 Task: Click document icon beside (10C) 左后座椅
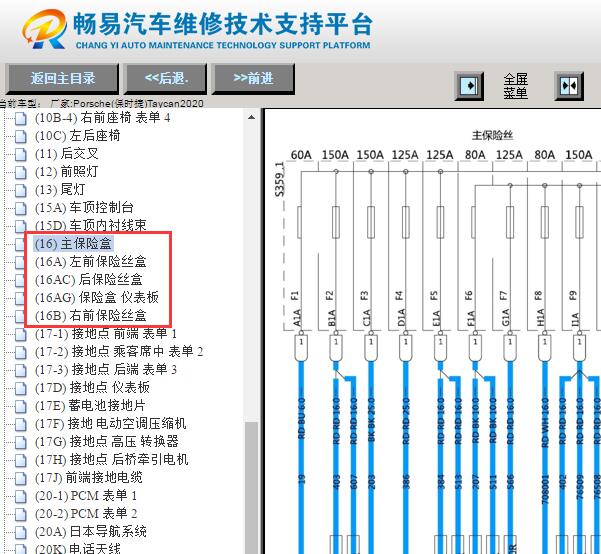coord(21,136)
